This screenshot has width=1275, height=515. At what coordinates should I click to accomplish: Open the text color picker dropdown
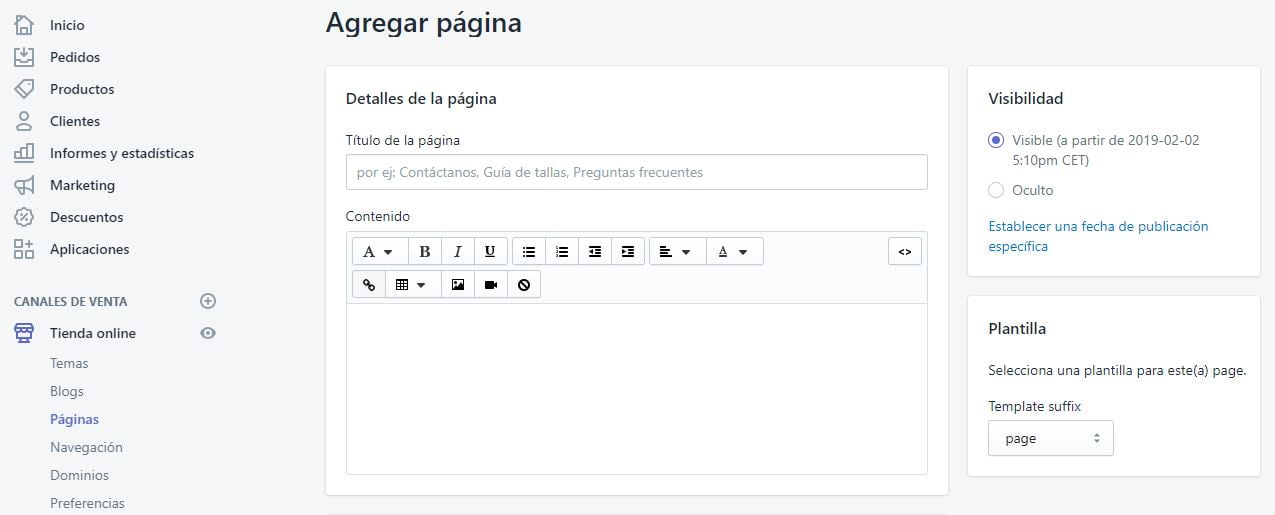pos(735,251)
